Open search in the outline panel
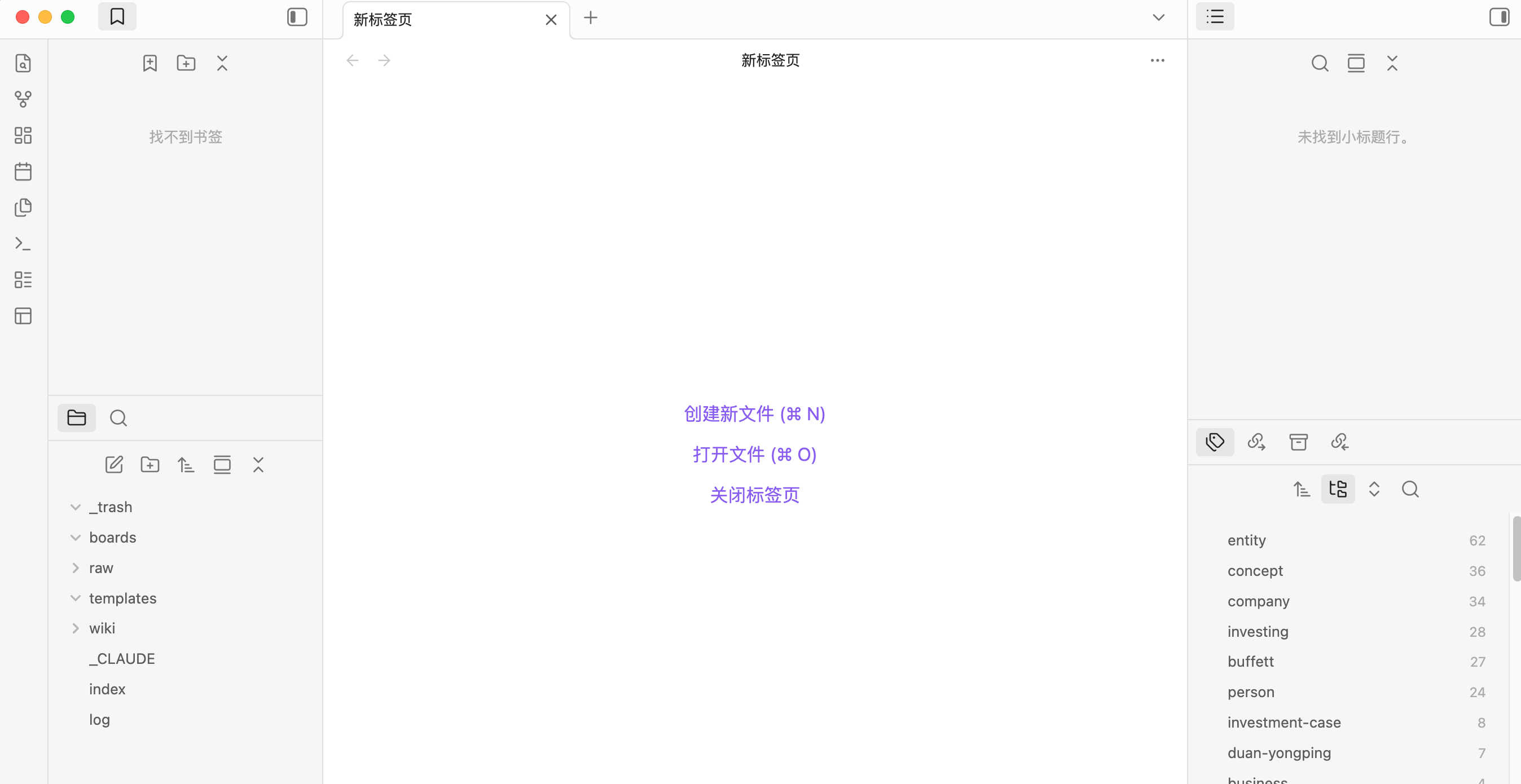 [1320, 63]
